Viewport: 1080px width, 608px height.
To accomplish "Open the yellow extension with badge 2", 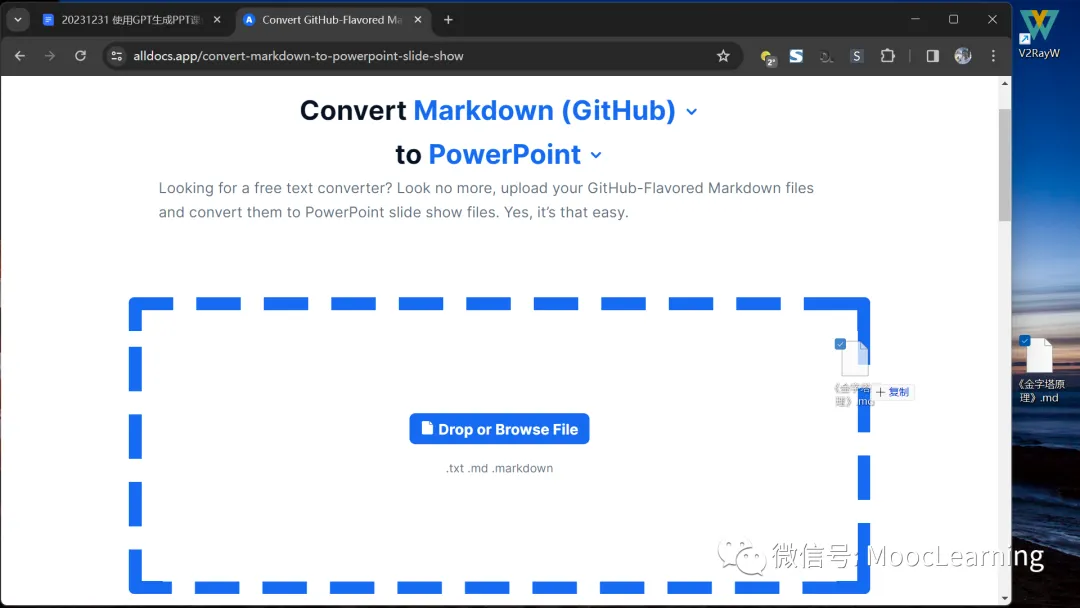I will pyautogui.click(x=767, y=57).
